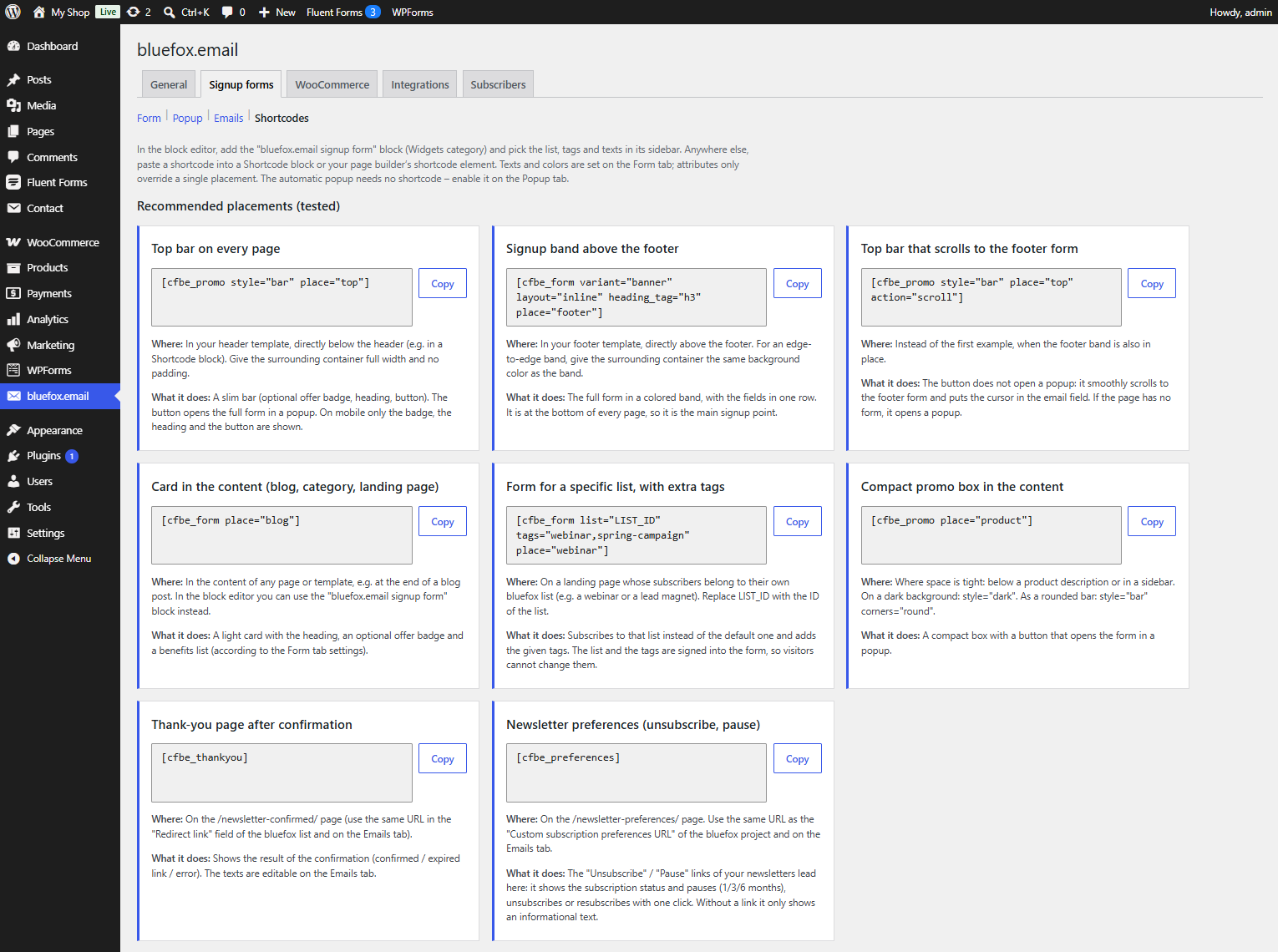Copy the Compact promo box shortcode
Image resolution: width=1278 pixels, height=952 pixels.
[1152, 521]
